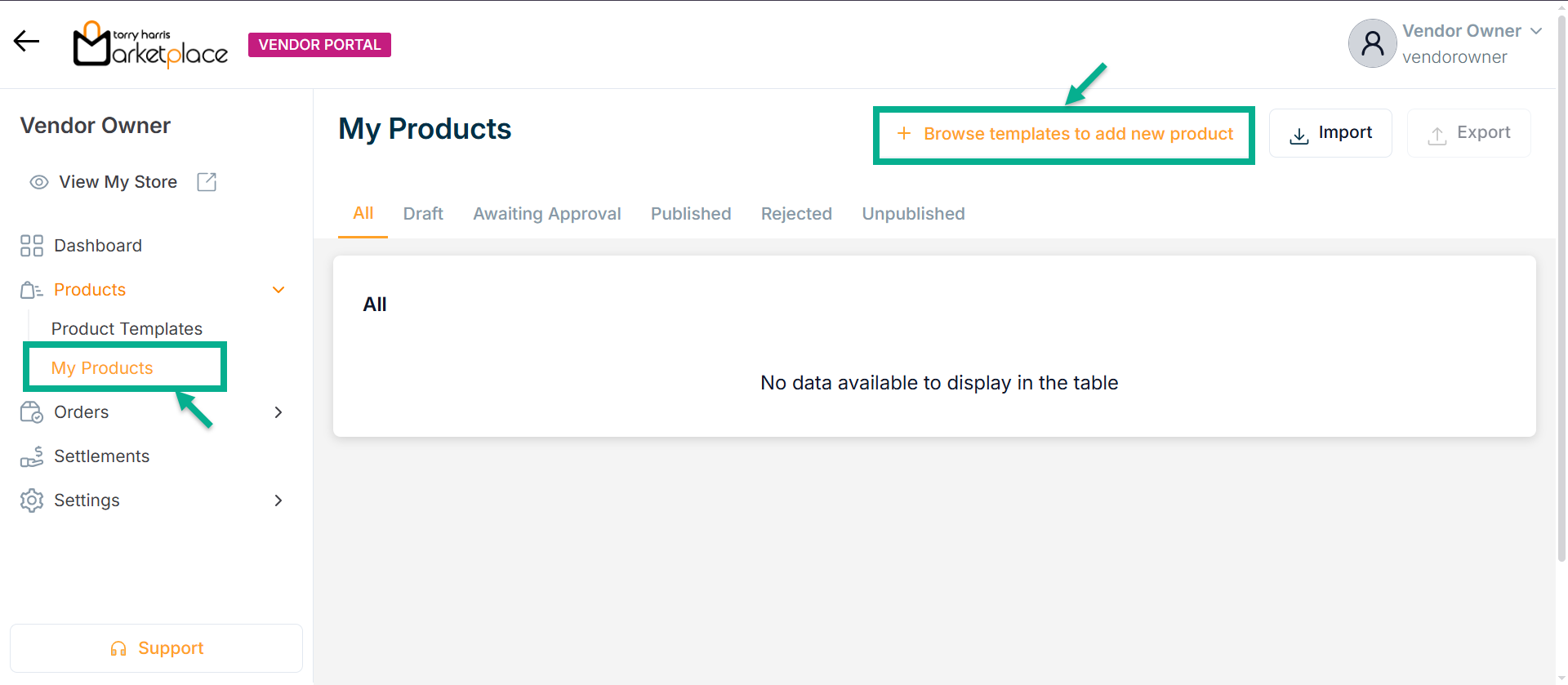Open store via external link icon
Screen dimensions: 1568x685
[207, 182]
